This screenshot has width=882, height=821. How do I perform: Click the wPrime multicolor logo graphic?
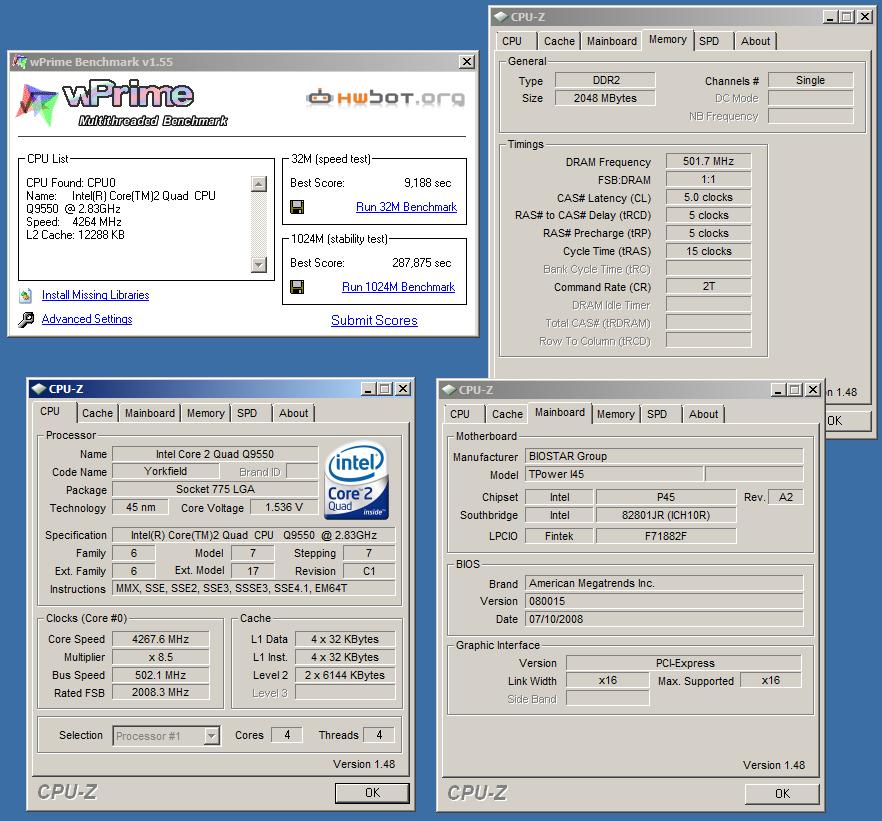tap(37, 105)
